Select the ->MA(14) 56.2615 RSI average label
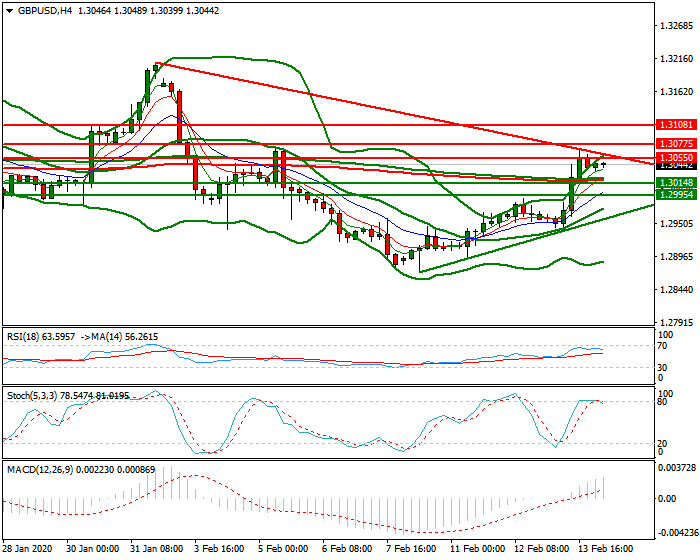This screenshot has width=700, height=560. point(119,337)
